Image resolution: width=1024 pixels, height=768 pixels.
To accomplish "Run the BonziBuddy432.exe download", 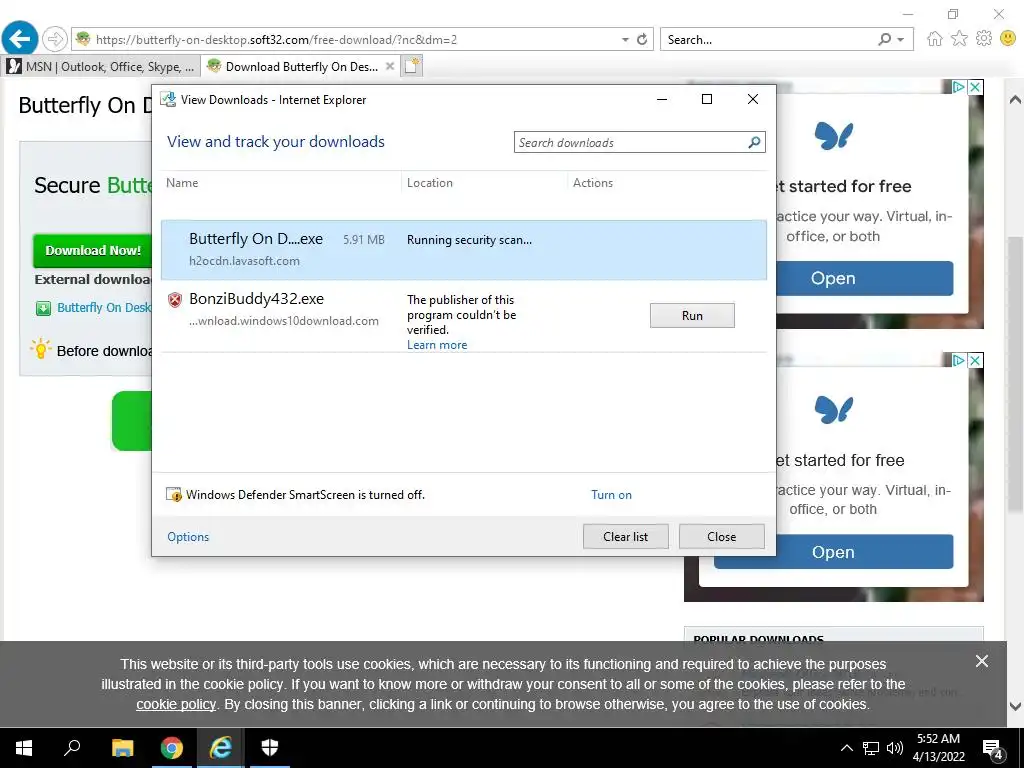I will [692, 315].
